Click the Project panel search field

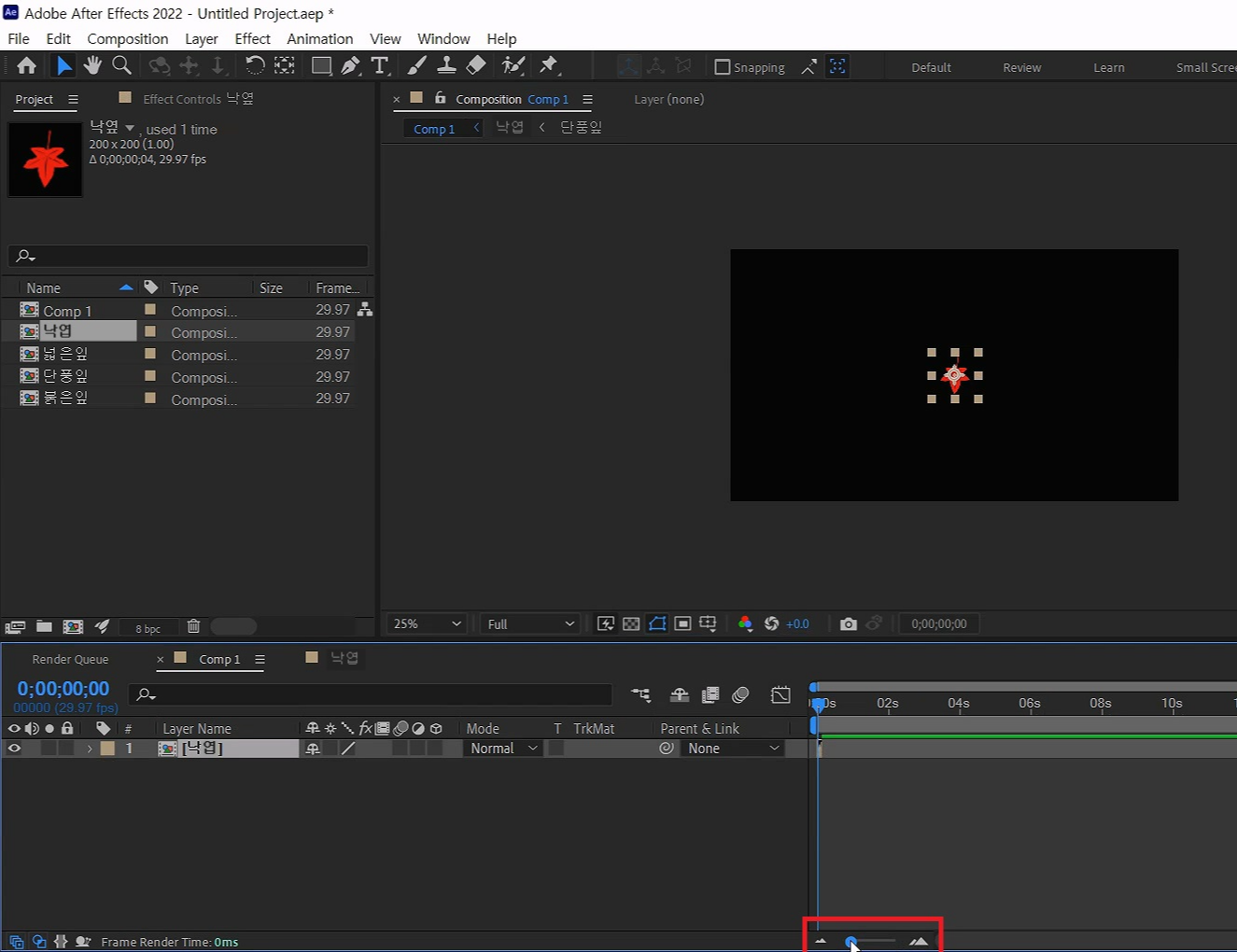coord(188,256)
